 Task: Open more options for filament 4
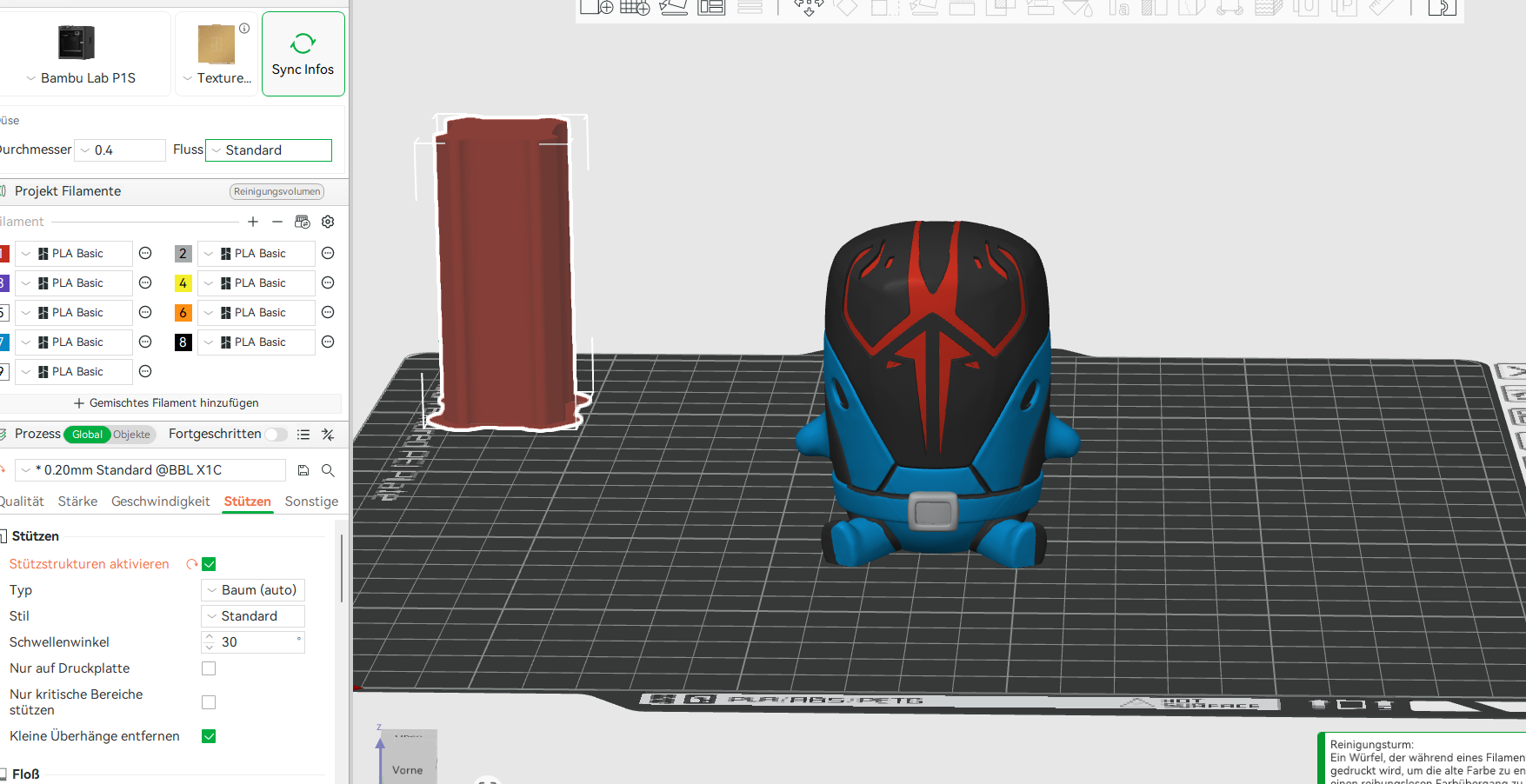(328, 282)
